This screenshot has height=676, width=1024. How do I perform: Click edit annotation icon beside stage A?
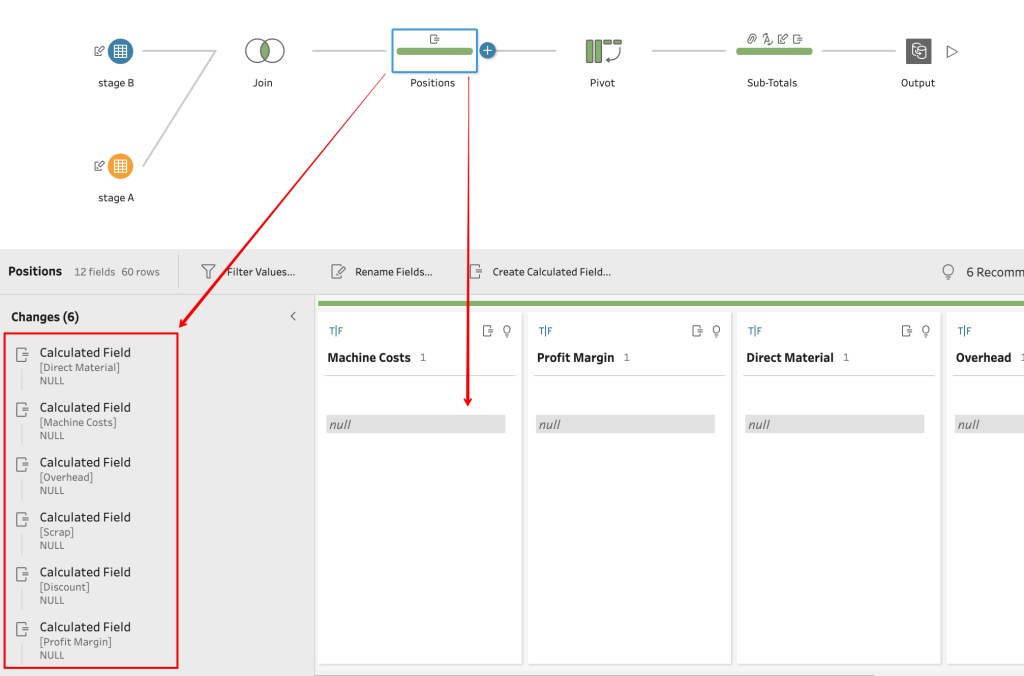tap(99, 165)
